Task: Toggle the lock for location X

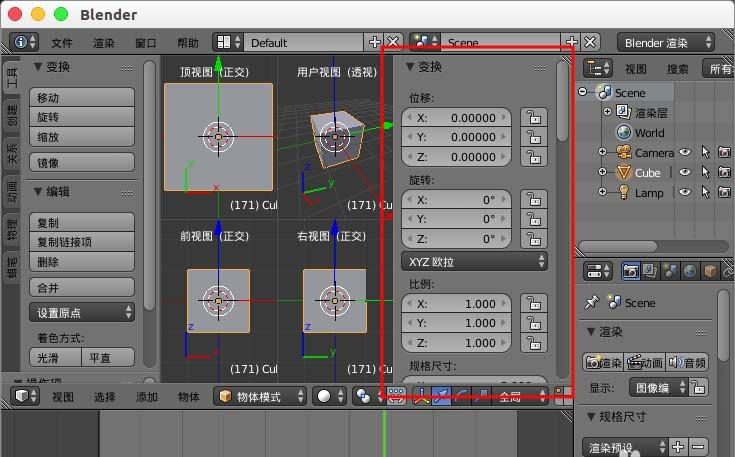Action: [534, 117]
